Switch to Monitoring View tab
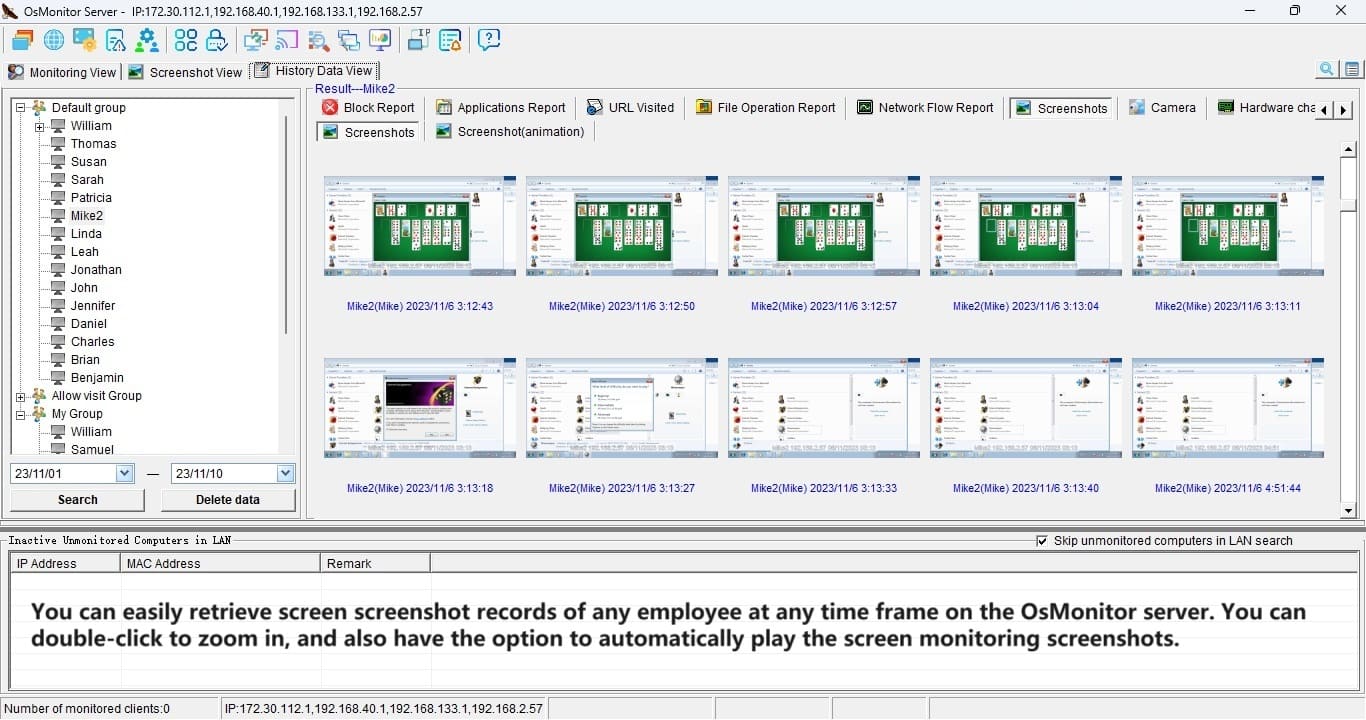 click(x=62, y=72)
